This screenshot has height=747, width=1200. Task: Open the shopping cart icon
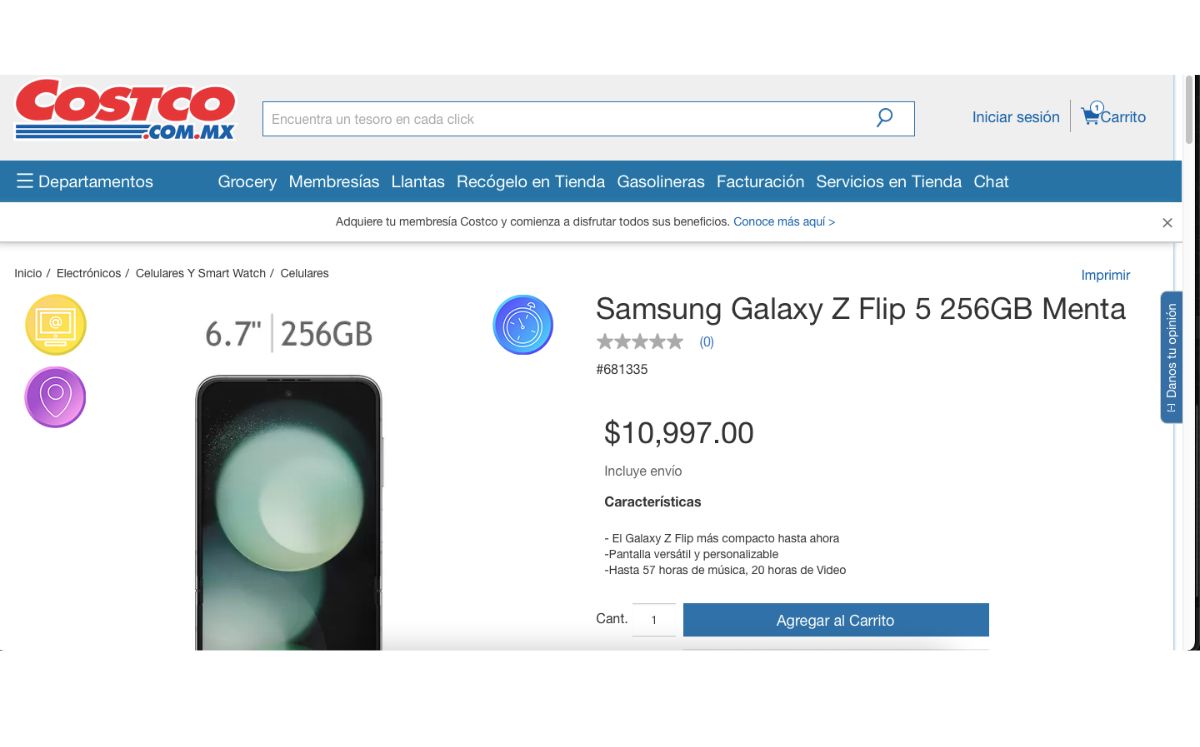[1091, 115]
